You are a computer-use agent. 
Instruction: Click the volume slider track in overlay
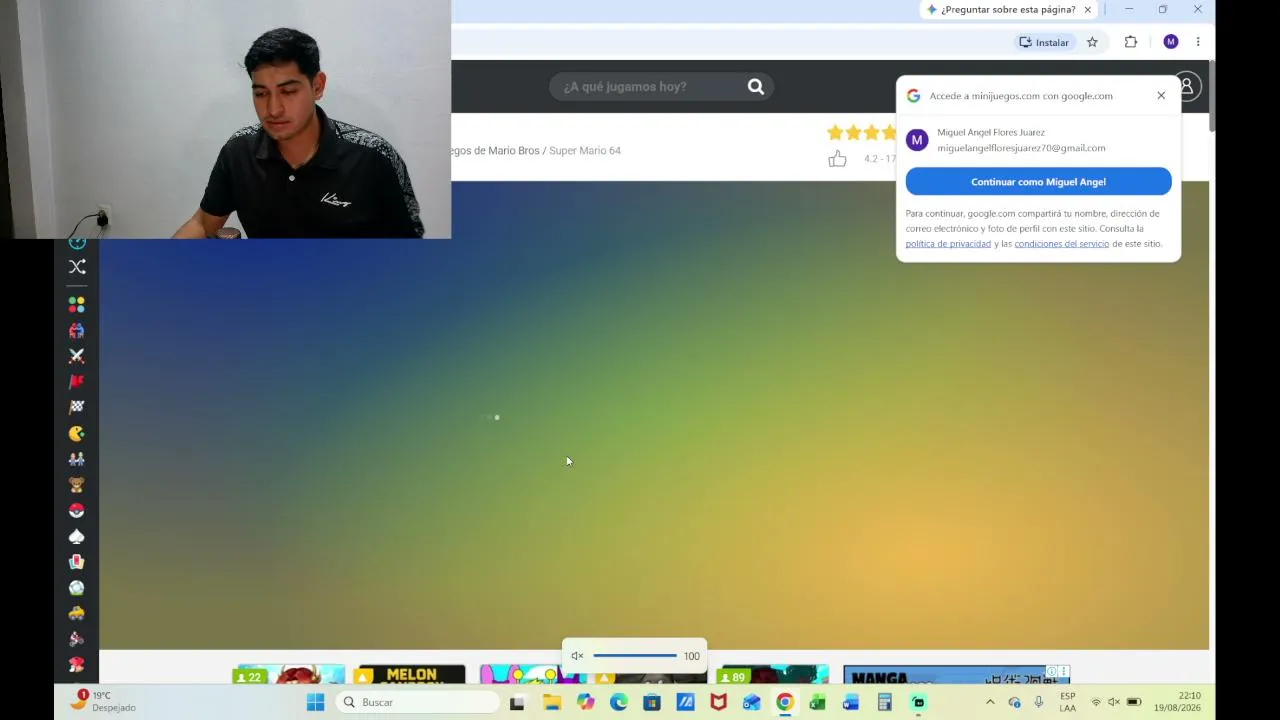(635, 656)
